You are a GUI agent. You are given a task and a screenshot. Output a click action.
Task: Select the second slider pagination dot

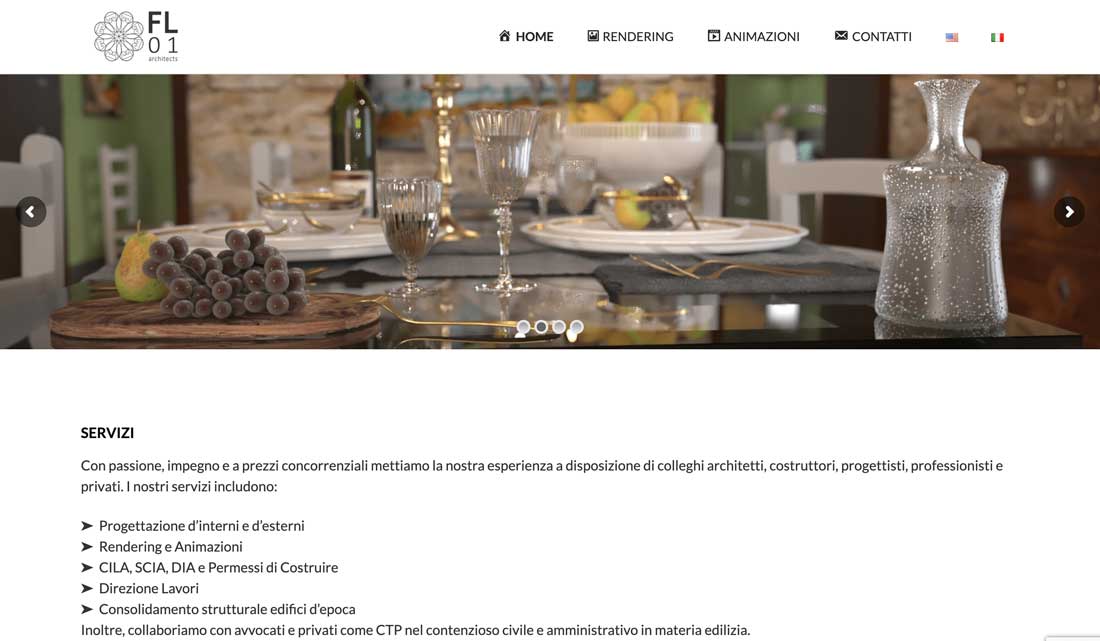click(x=541, y=327)
